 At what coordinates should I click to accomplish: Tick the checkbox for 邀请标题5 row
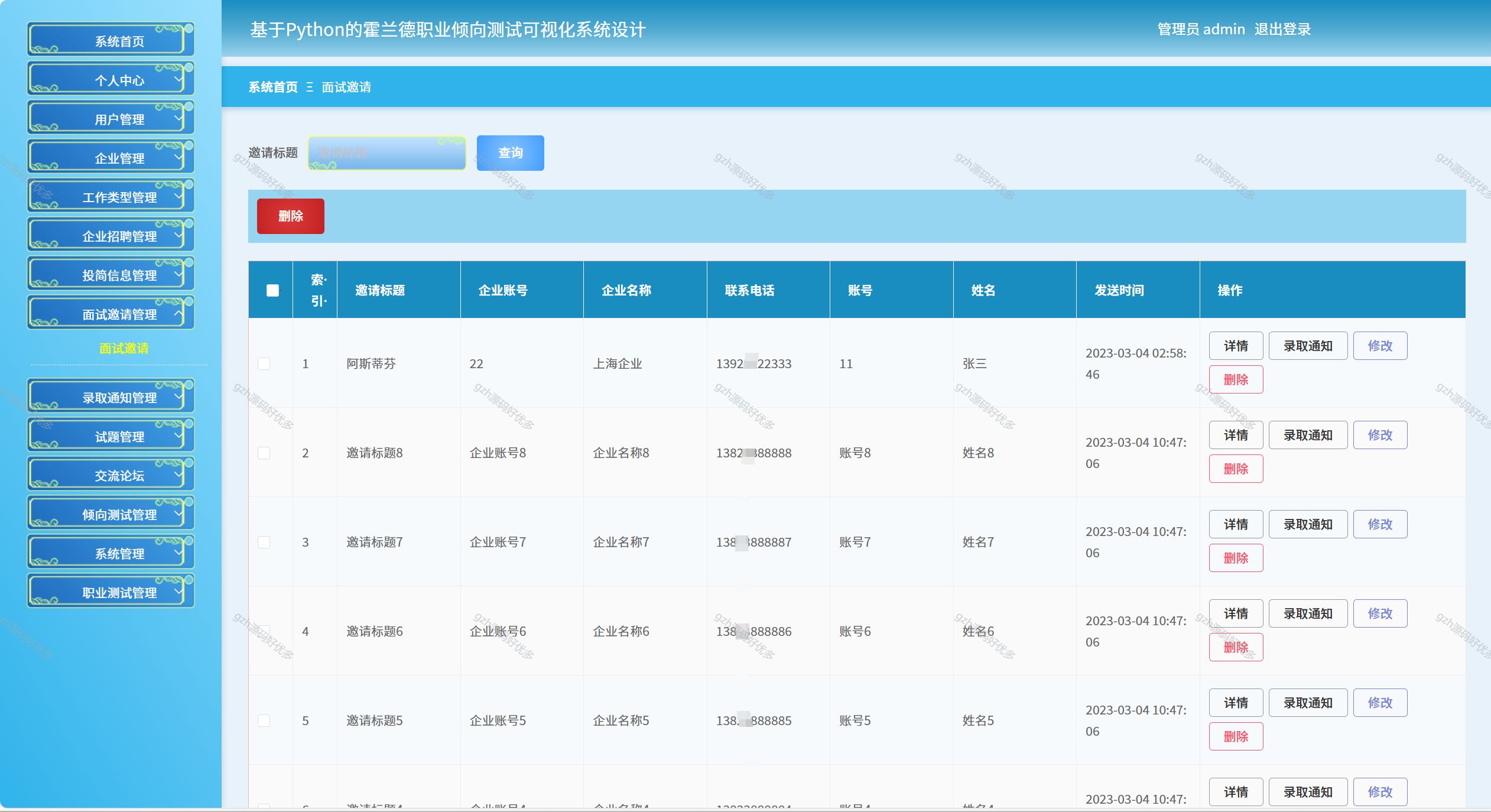[264, 720]
